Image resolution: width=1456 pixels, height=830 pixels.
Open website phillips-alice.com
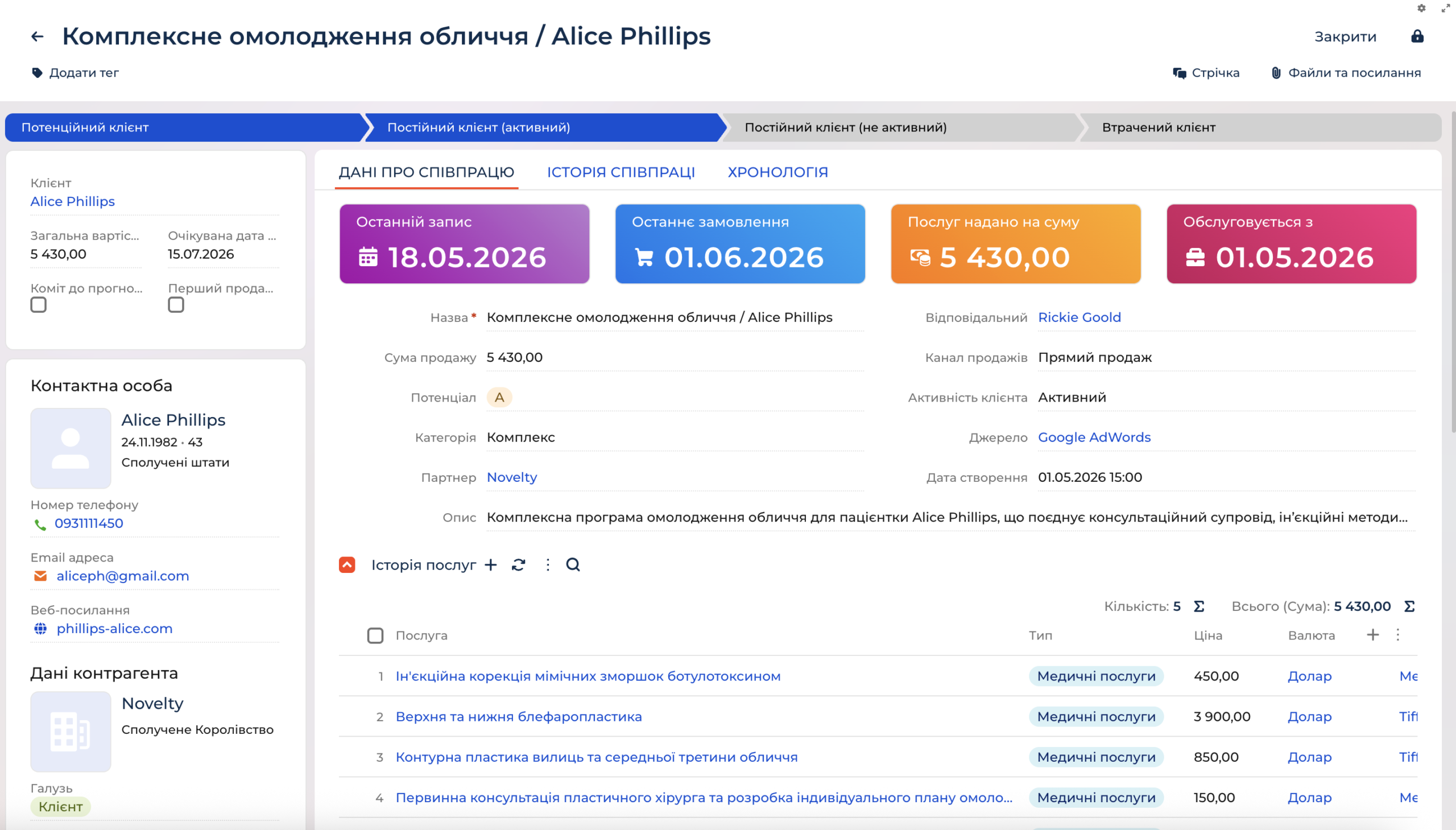[114, 628]
